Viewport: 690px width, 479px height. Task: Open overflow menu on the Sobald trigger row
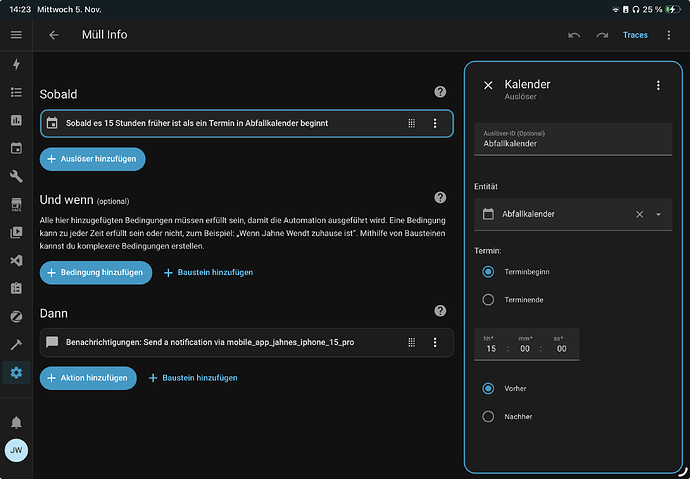pyautogui.click(x=435, y=123)
